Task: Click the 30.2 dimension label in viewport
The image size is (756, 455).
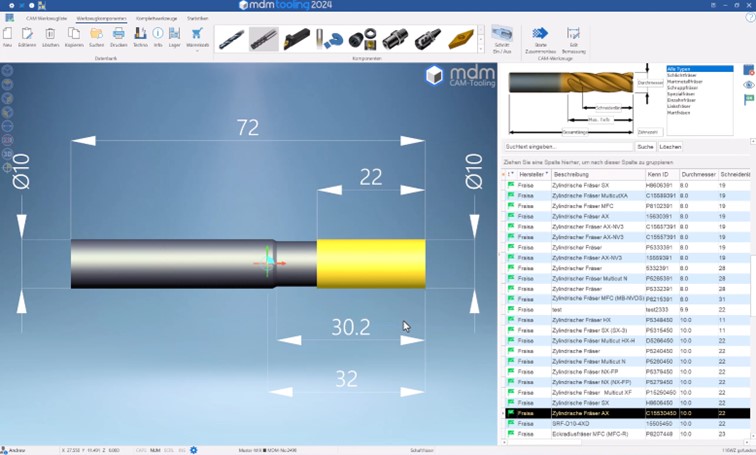Action: click(351, 327)
